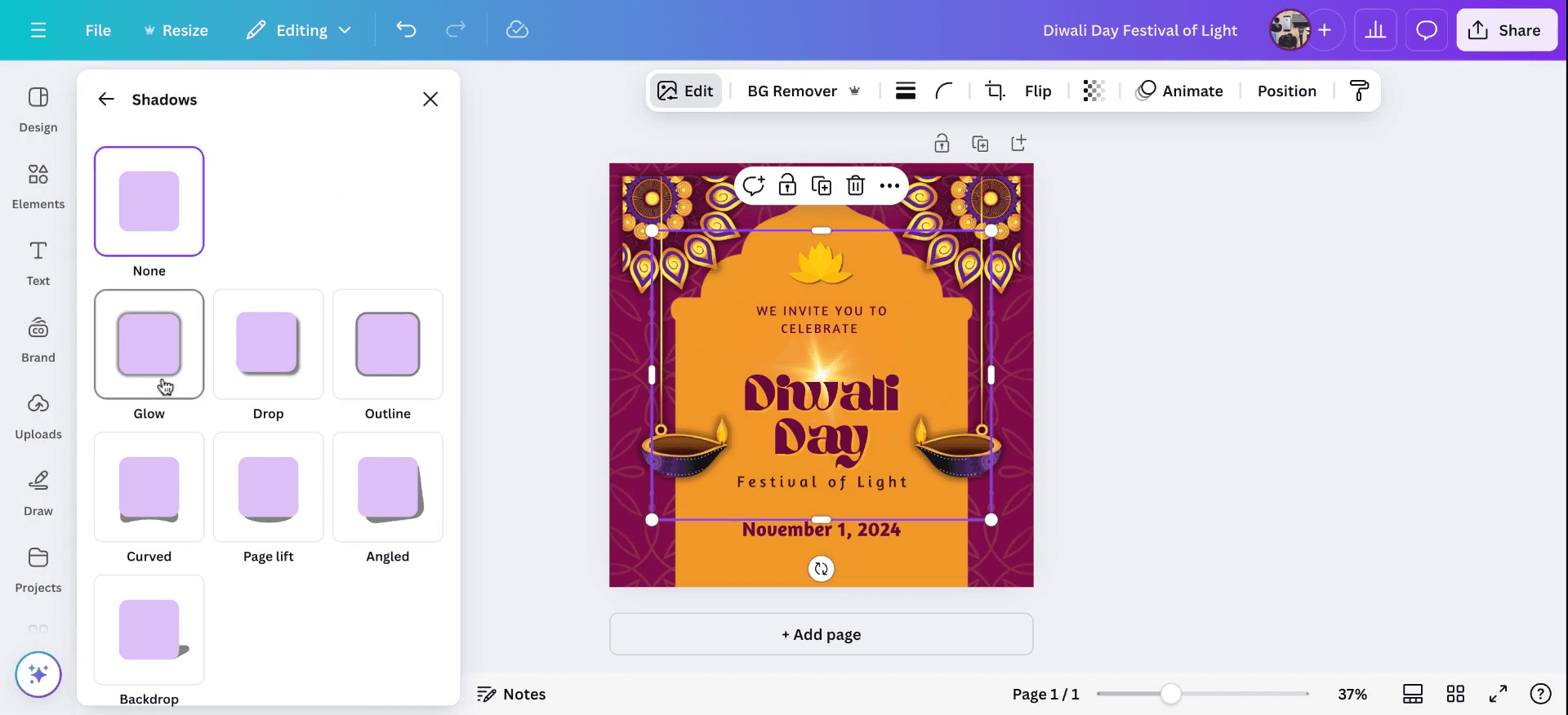Image resolution: width=1568 pixels, height=715 pixels.
Task: Click the transparency checkerboard icon
Action: 1094,91
